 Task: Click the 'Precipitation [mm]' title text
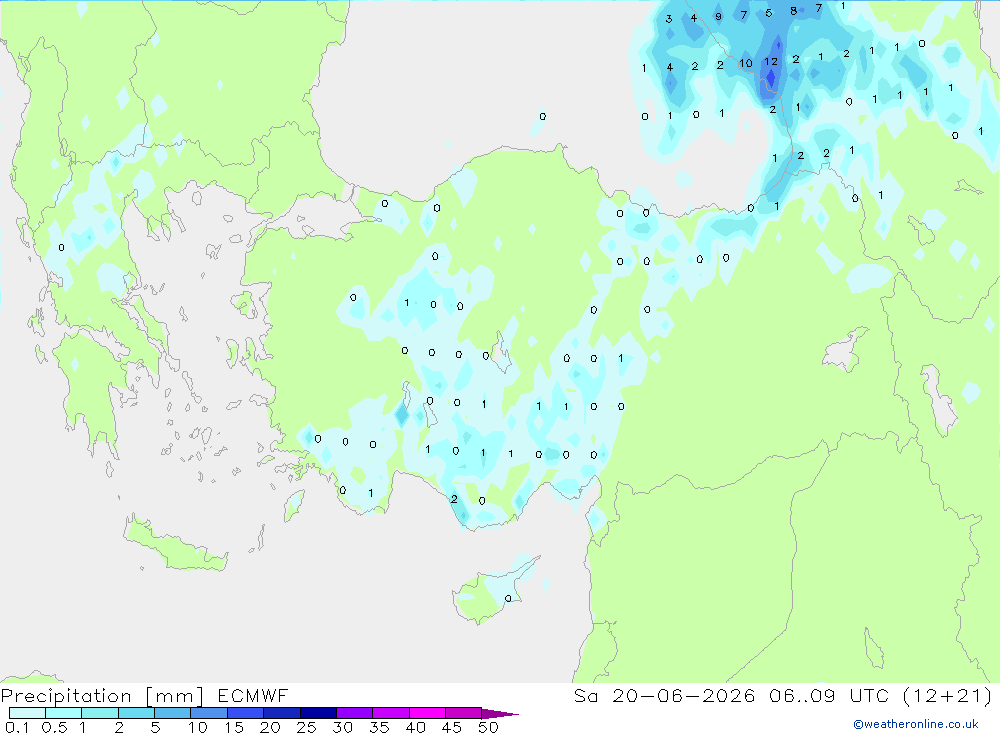tap(102, 696)
